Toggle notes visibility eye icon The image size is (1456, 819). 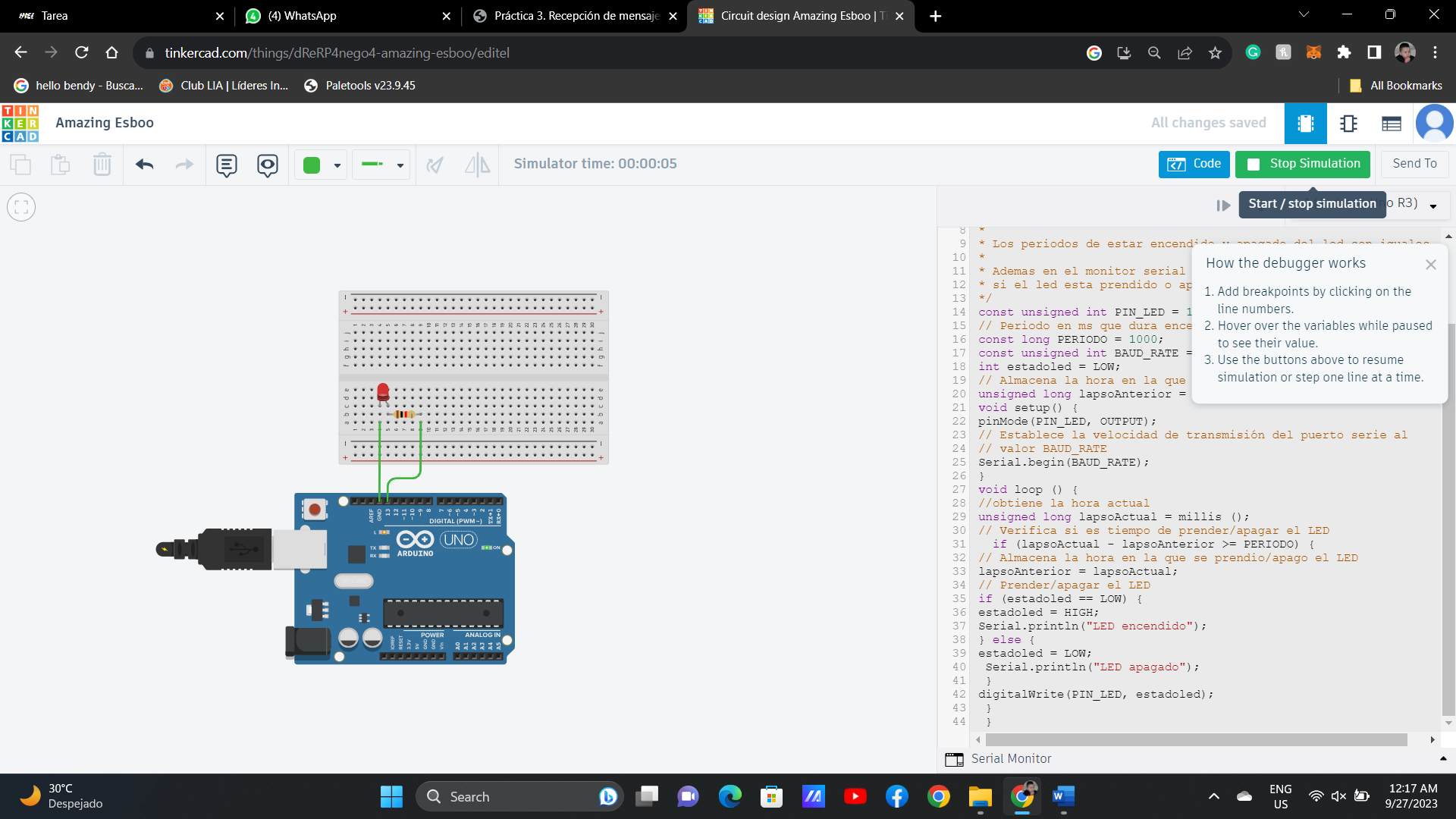267,165
